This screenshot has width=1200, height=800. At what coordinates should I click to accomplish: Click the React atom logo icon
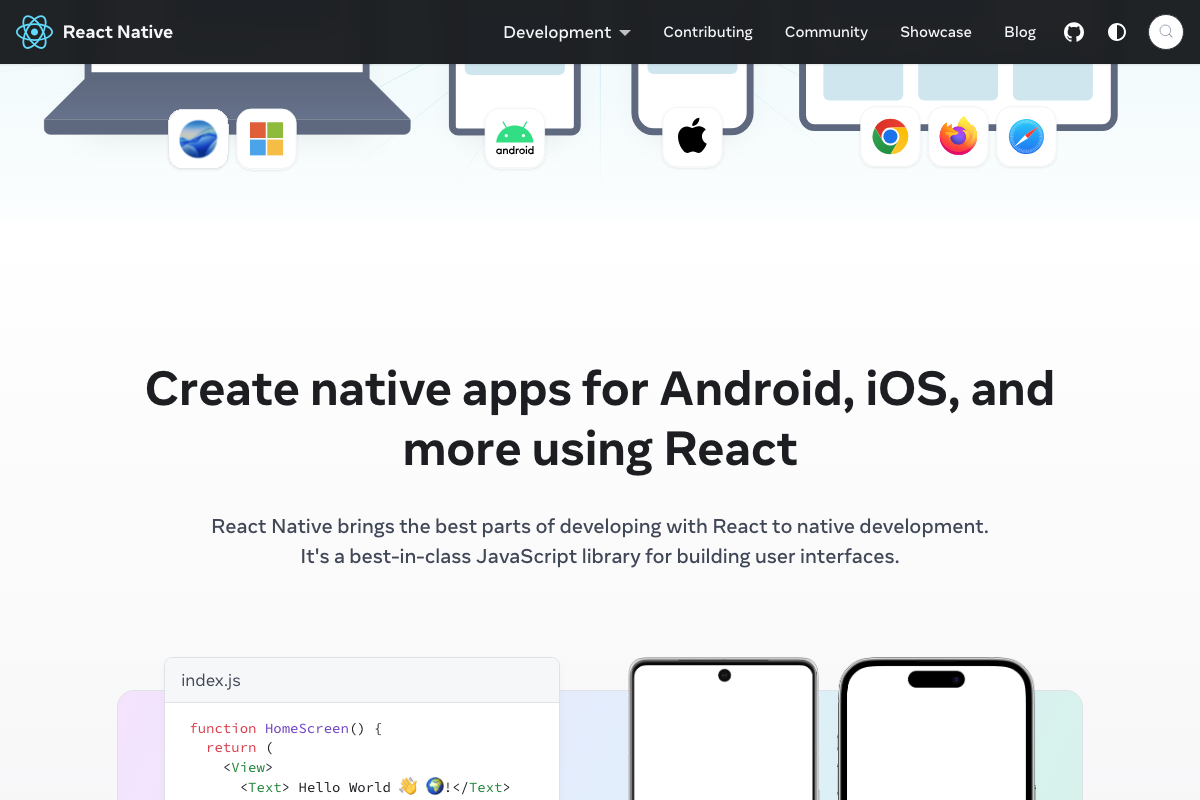(x=34, y=32)
